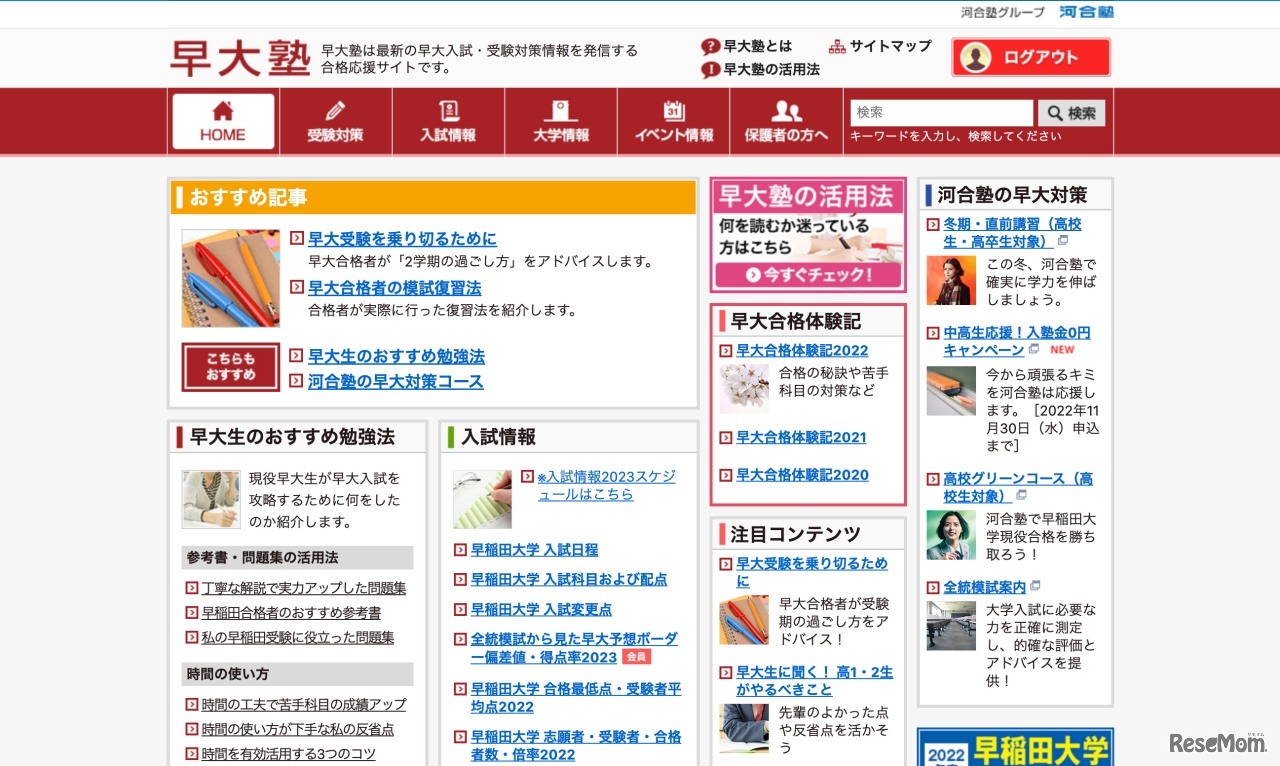The height and width of the screenshot is (766, 1280).
Task: Click the external-link icon beside キャンペーン
Action: (1034, 349)
